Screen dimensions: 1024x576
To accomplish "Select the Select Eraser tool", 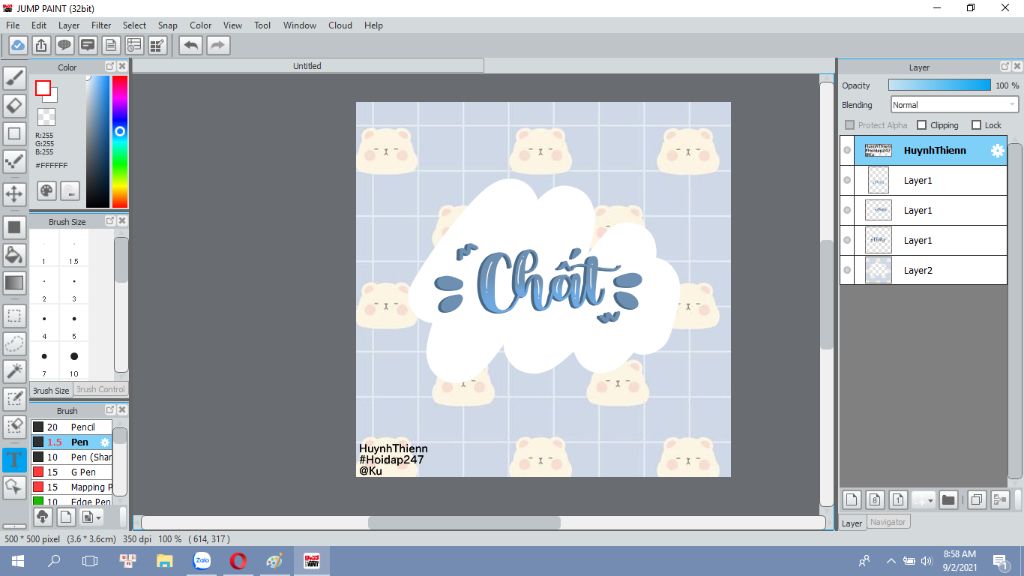I will pos(14,426).
